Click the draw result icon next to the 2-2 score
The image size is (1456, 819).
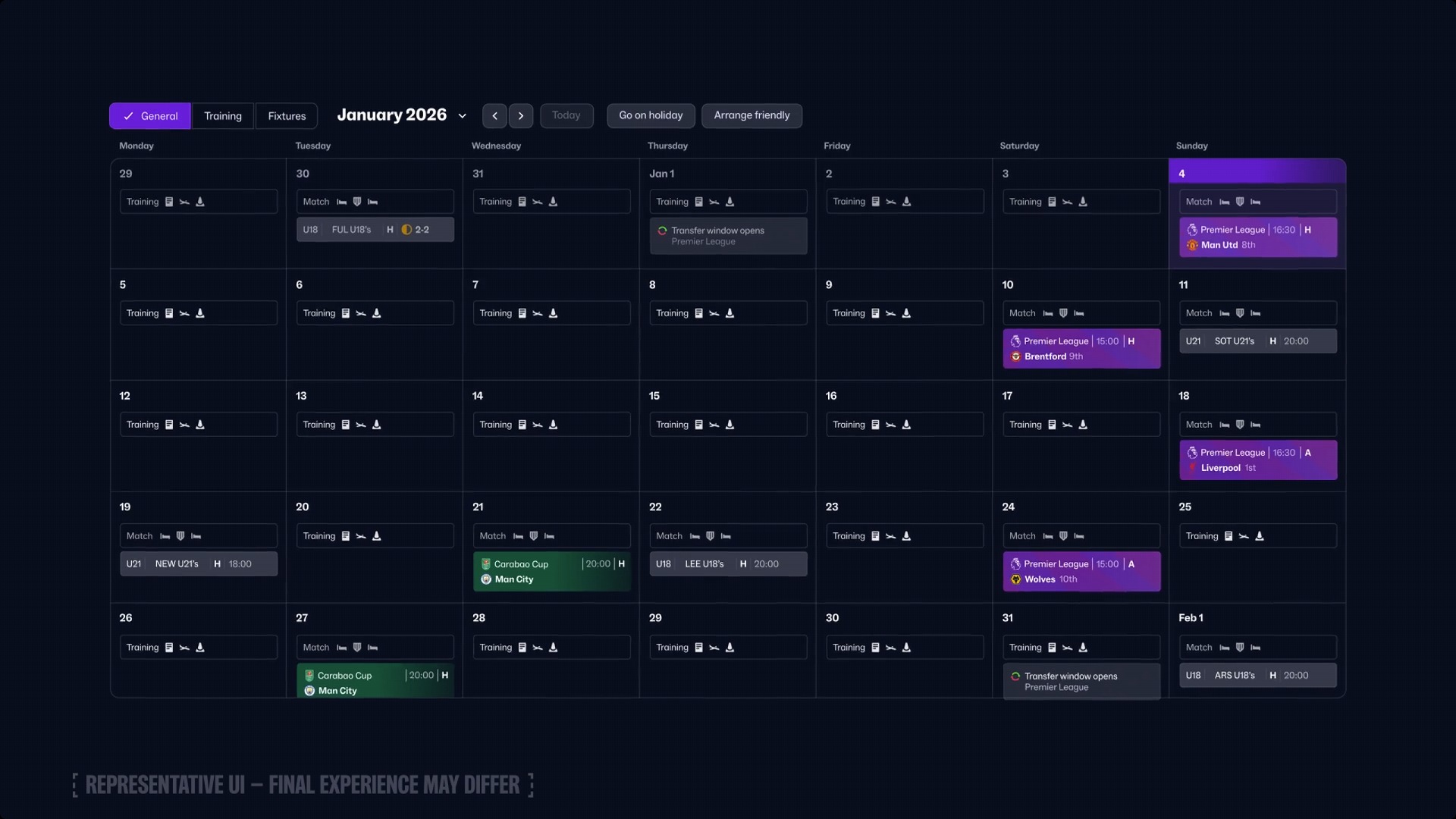(x=407, y=229)
